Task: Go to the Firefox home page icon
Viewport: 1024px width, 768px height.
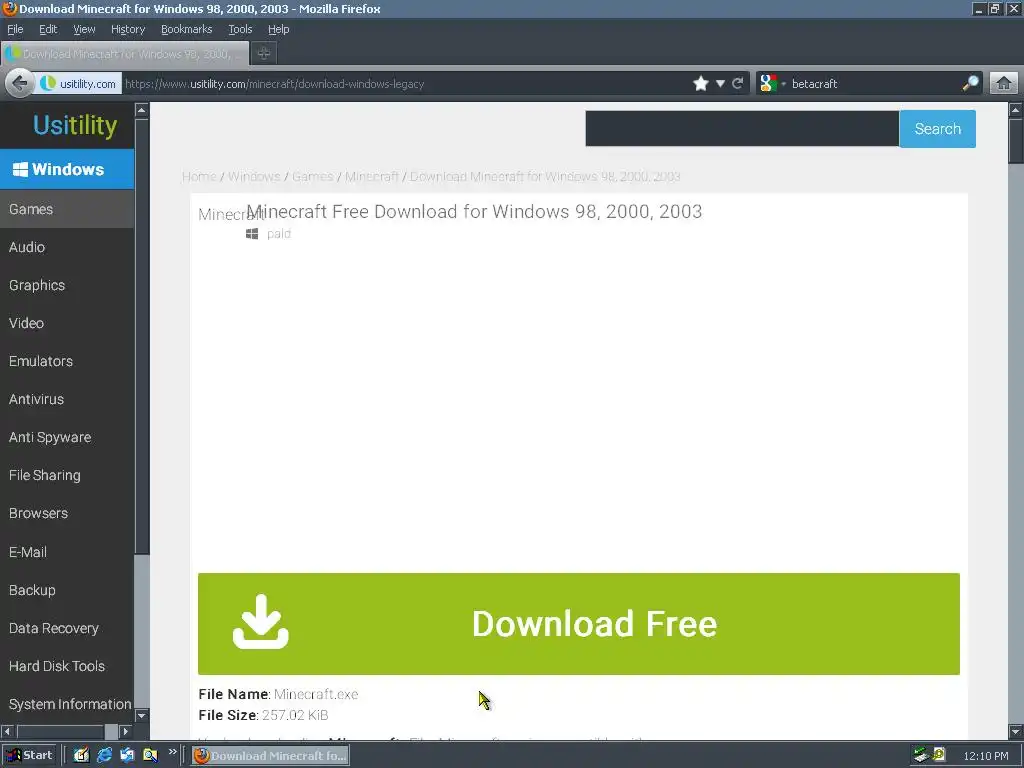Action: 1004,84
